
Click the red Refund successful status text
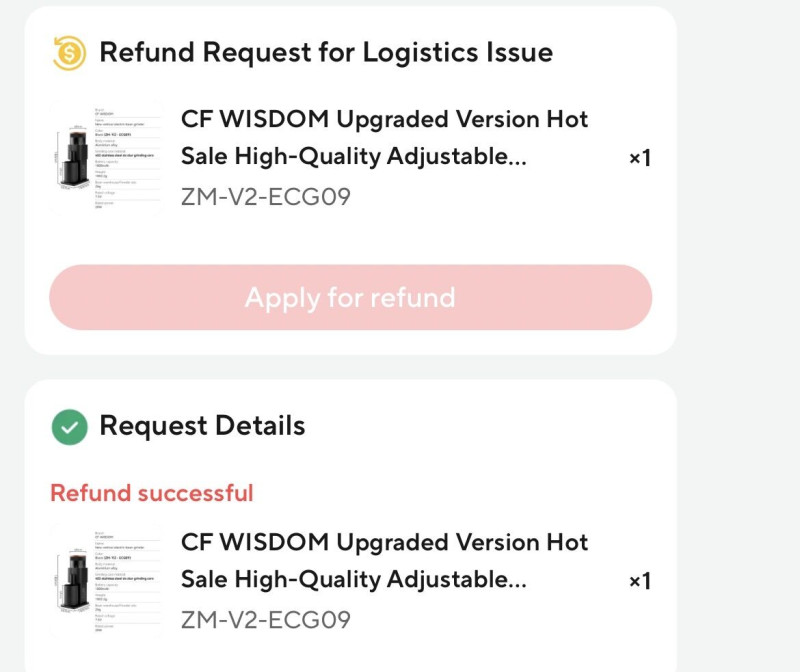click(152, 493)
